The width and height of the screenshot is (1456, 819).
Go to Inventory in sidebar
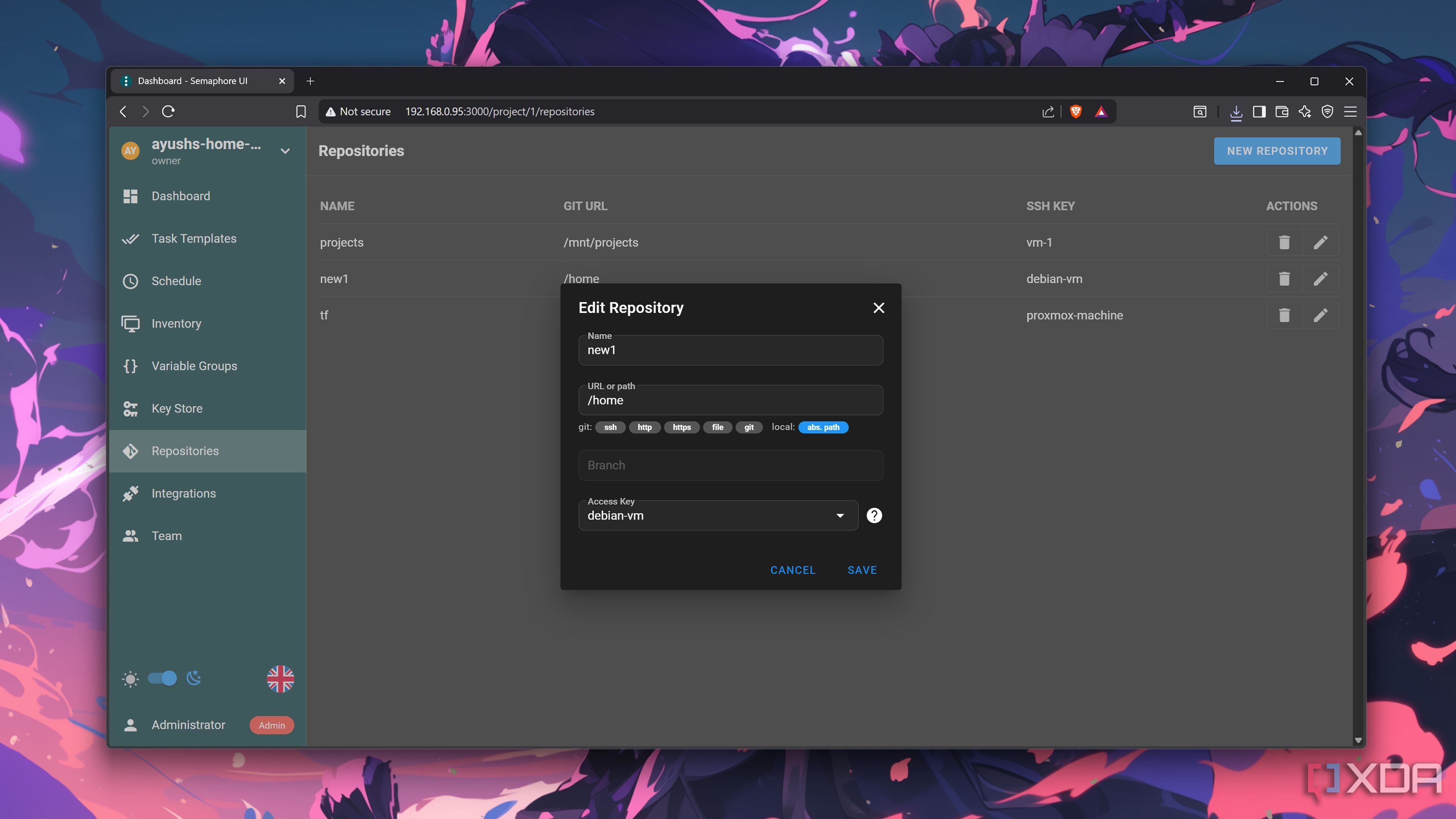point(208,323)
